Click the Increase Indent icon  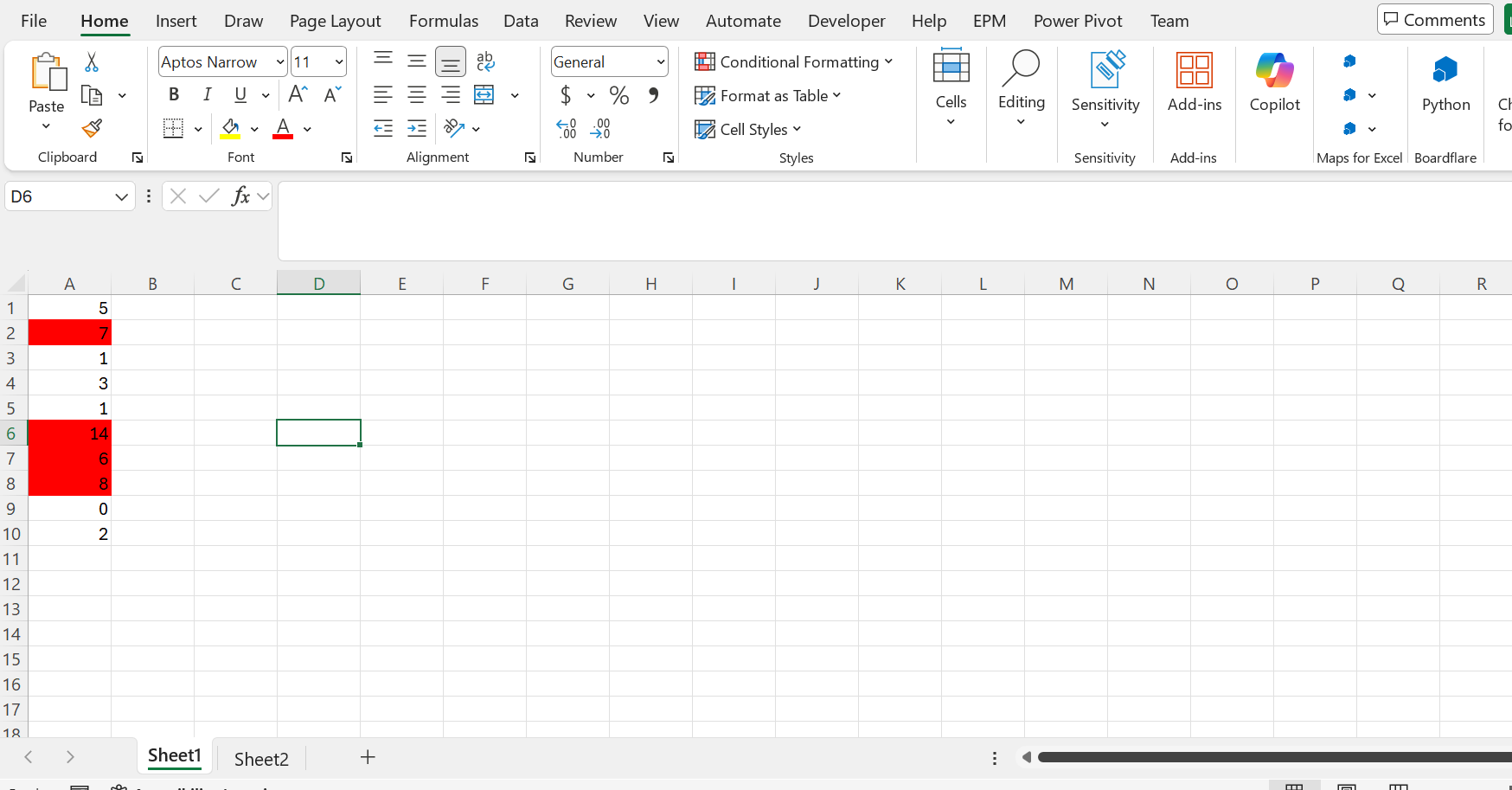(x=417, y=129)
